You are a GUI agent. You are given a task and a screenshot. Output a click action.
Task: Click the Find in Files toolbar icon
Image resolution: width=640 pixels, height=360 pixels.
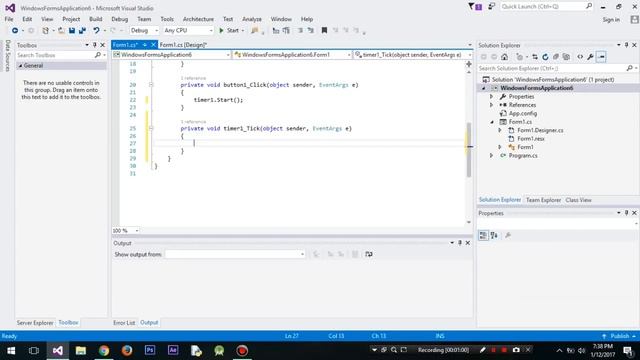coord(255,31)
